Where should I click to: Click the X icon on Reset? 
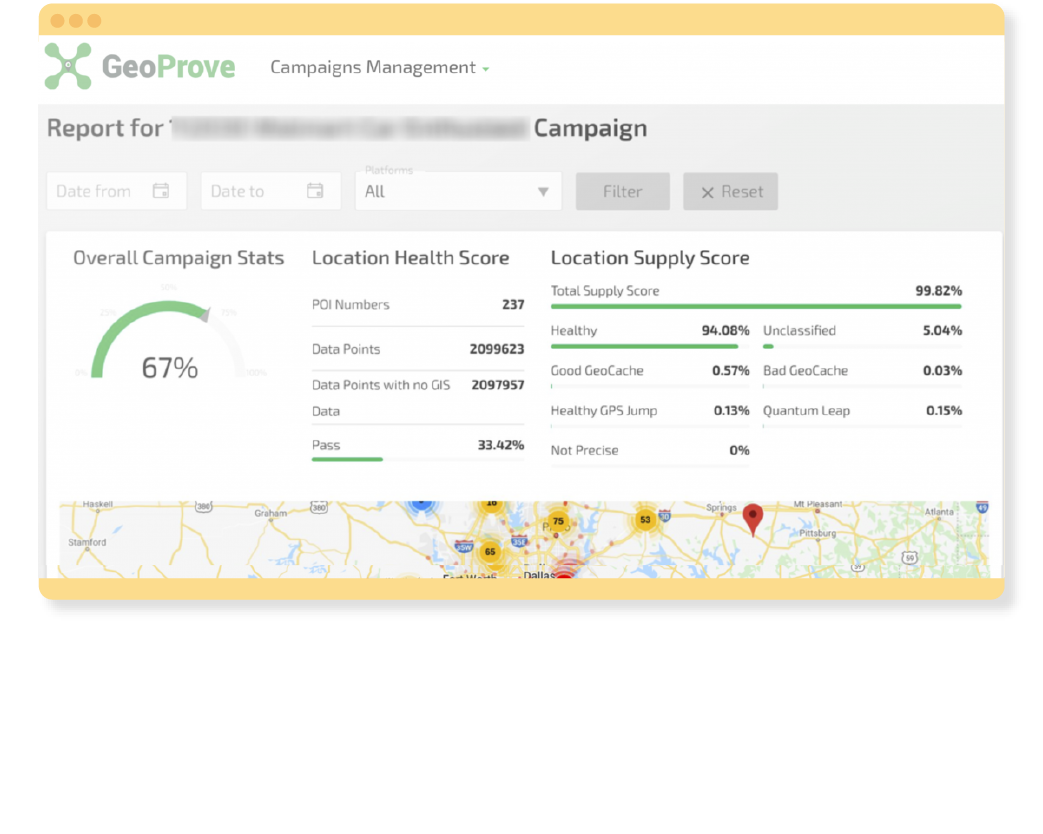707,192
